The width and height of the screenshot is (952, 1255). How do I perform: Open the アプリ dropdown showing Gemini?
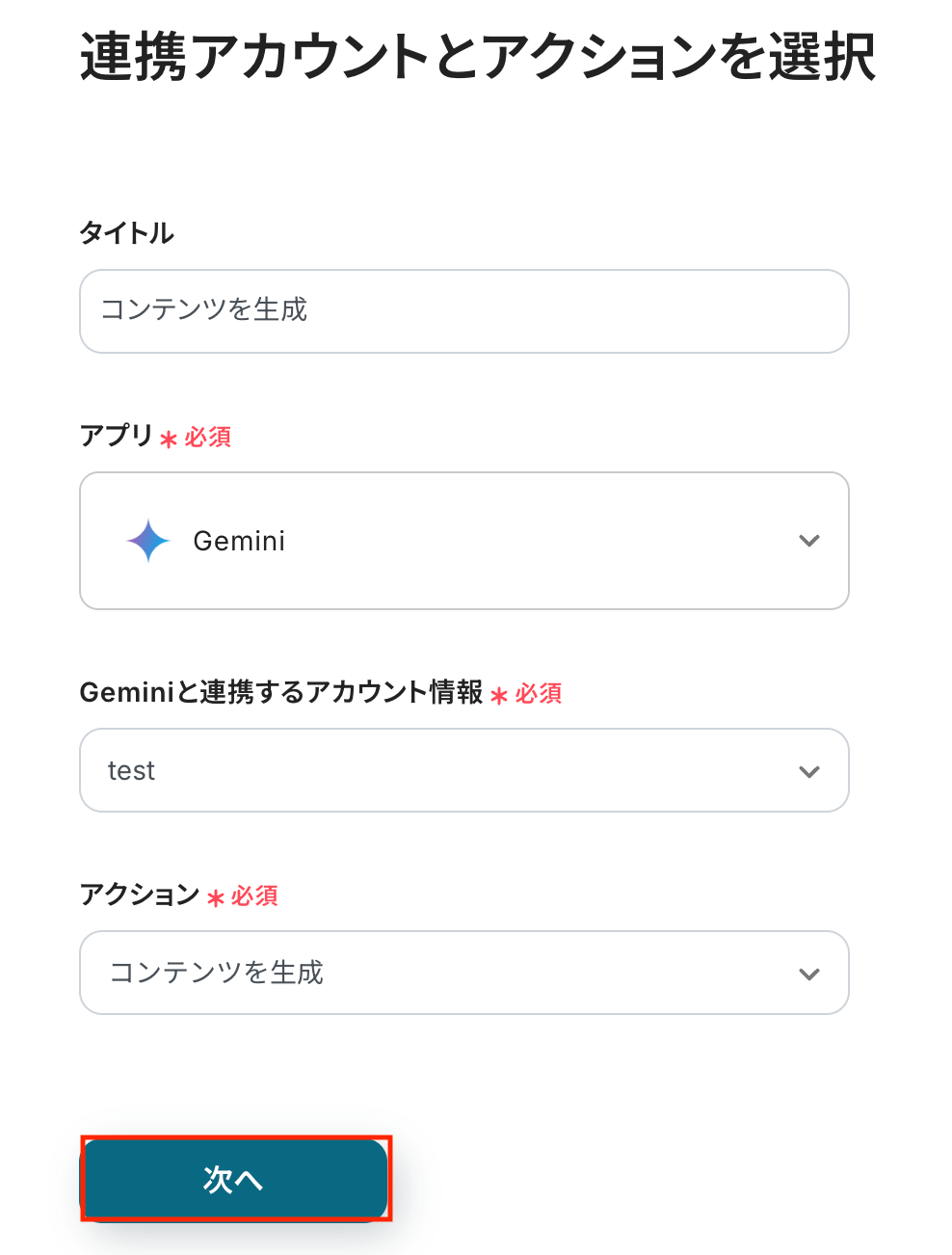click(x=463, y=541)
